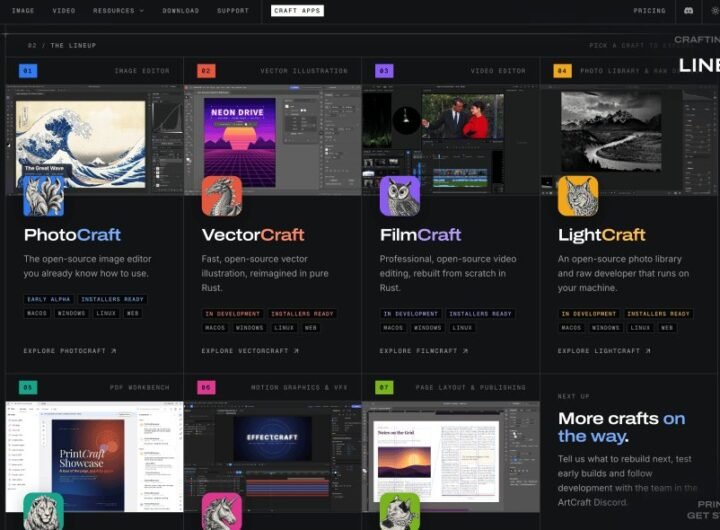Click the Early Alpha tag on PhotoCraft
This screenshot has height=530, width=720.
(x=49, y=299)
